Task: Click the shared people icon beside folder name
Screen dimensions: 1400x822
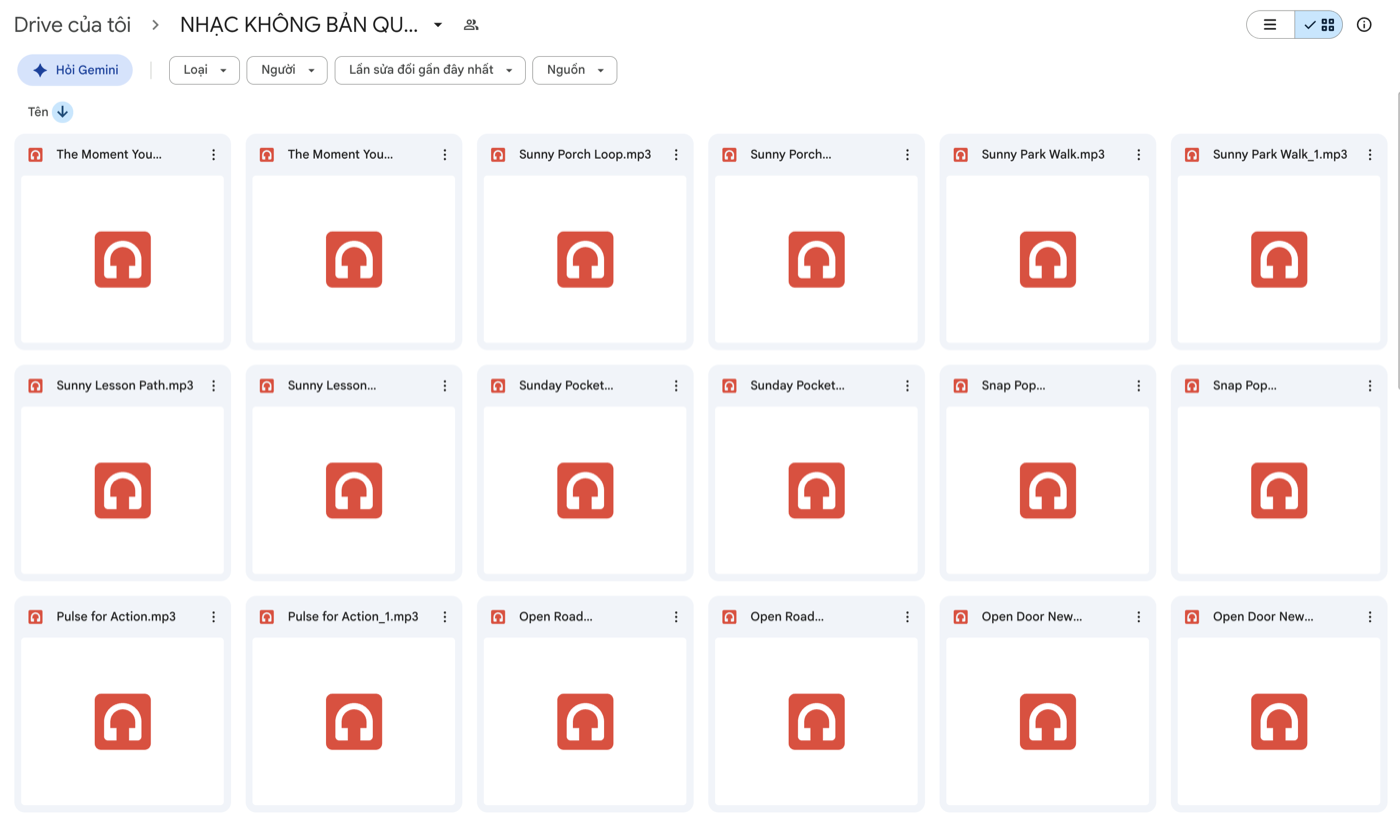Action: [471, 25]
